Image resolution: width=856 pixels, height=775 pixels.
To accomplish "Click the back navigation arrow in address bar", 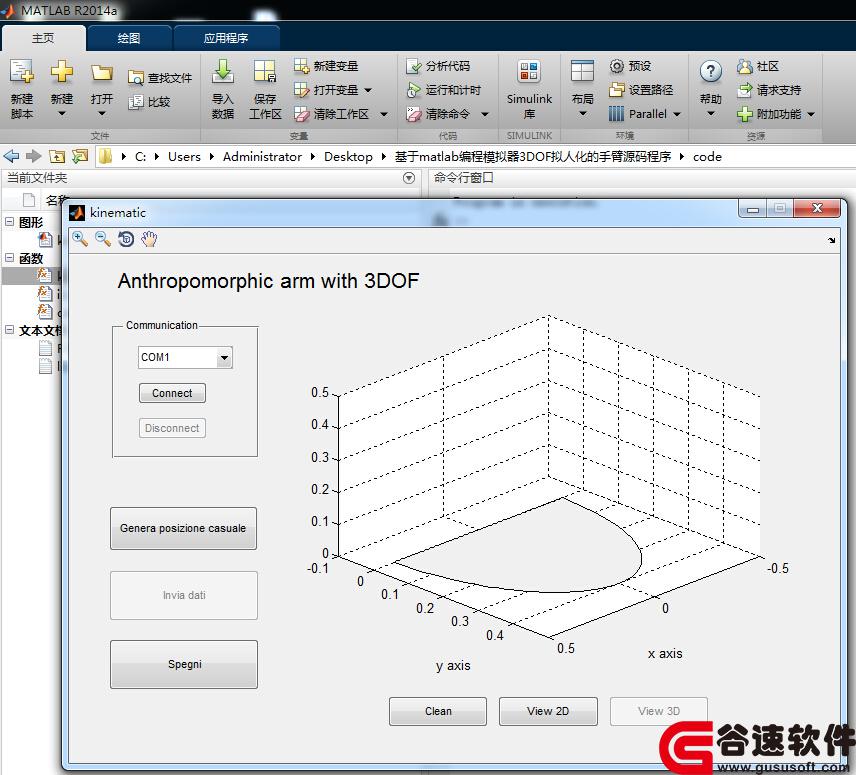I will (x=11, y=157).
